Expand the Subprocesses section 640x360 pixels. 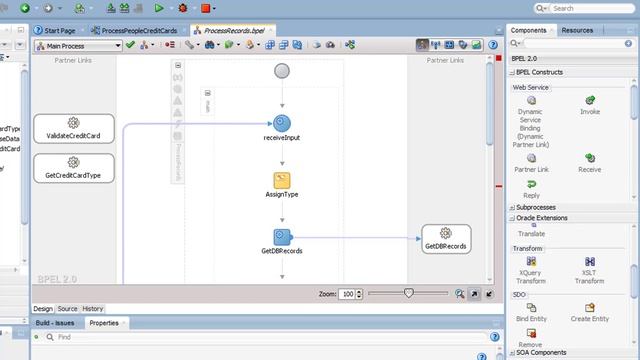[512, 208]
